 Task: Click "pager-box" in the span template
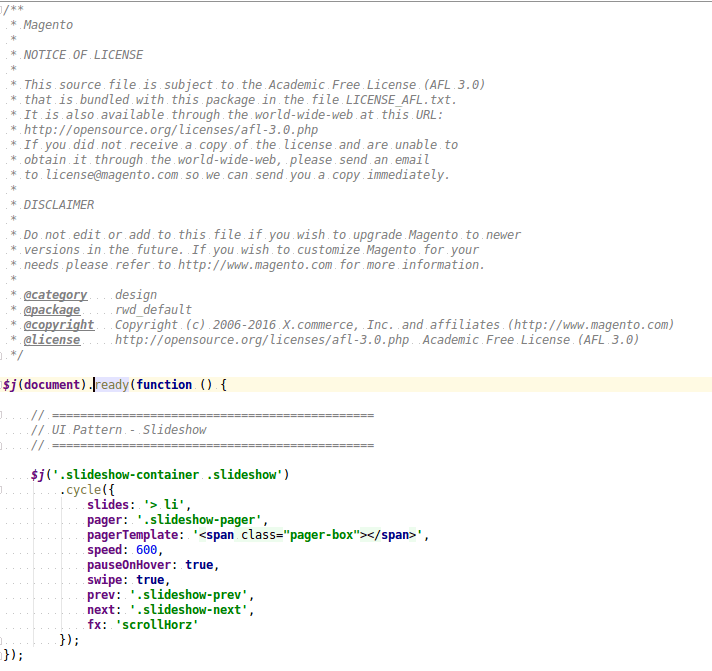321,535
